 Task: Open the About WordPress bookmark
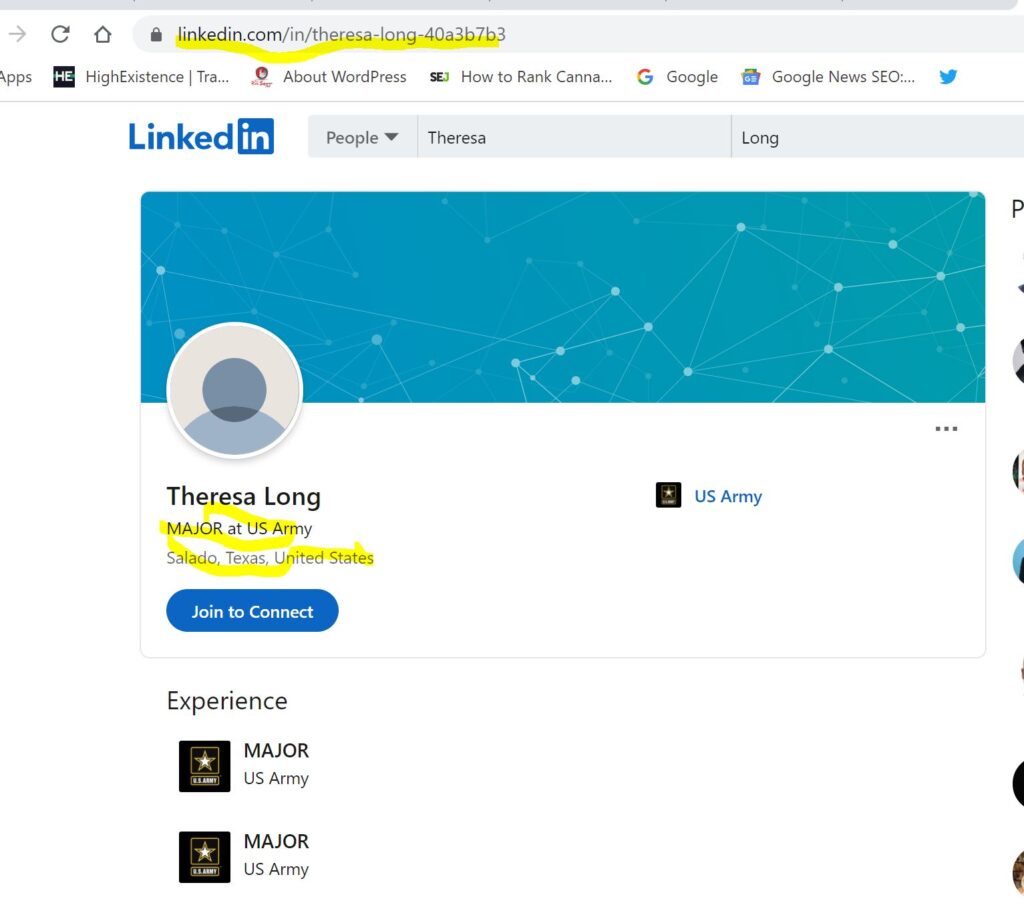pos(329,76)
